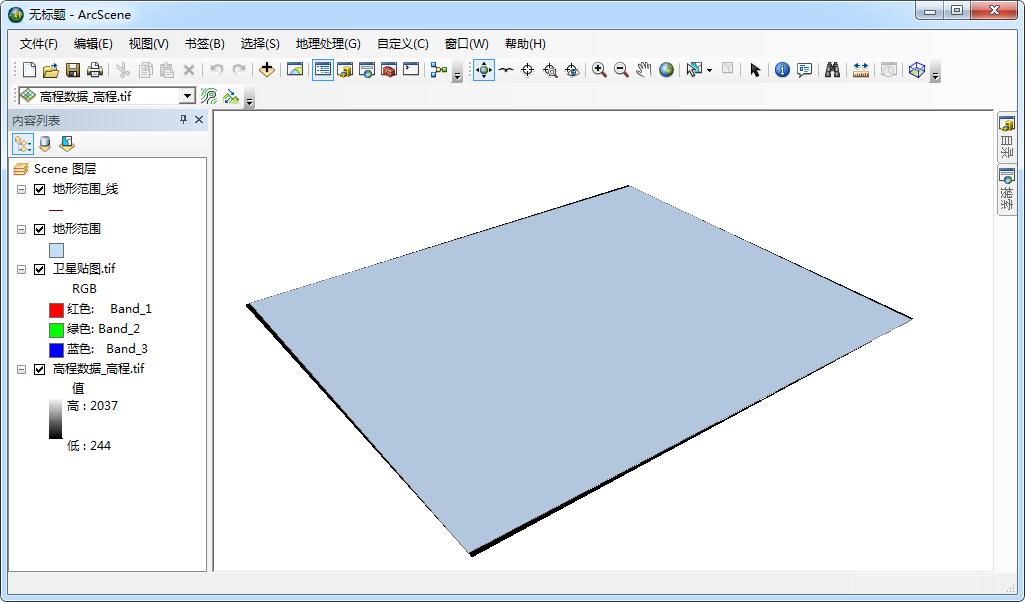
Task: Open the 高程数据_高程.tif layer dropdown
Action: tap(187, 96)
